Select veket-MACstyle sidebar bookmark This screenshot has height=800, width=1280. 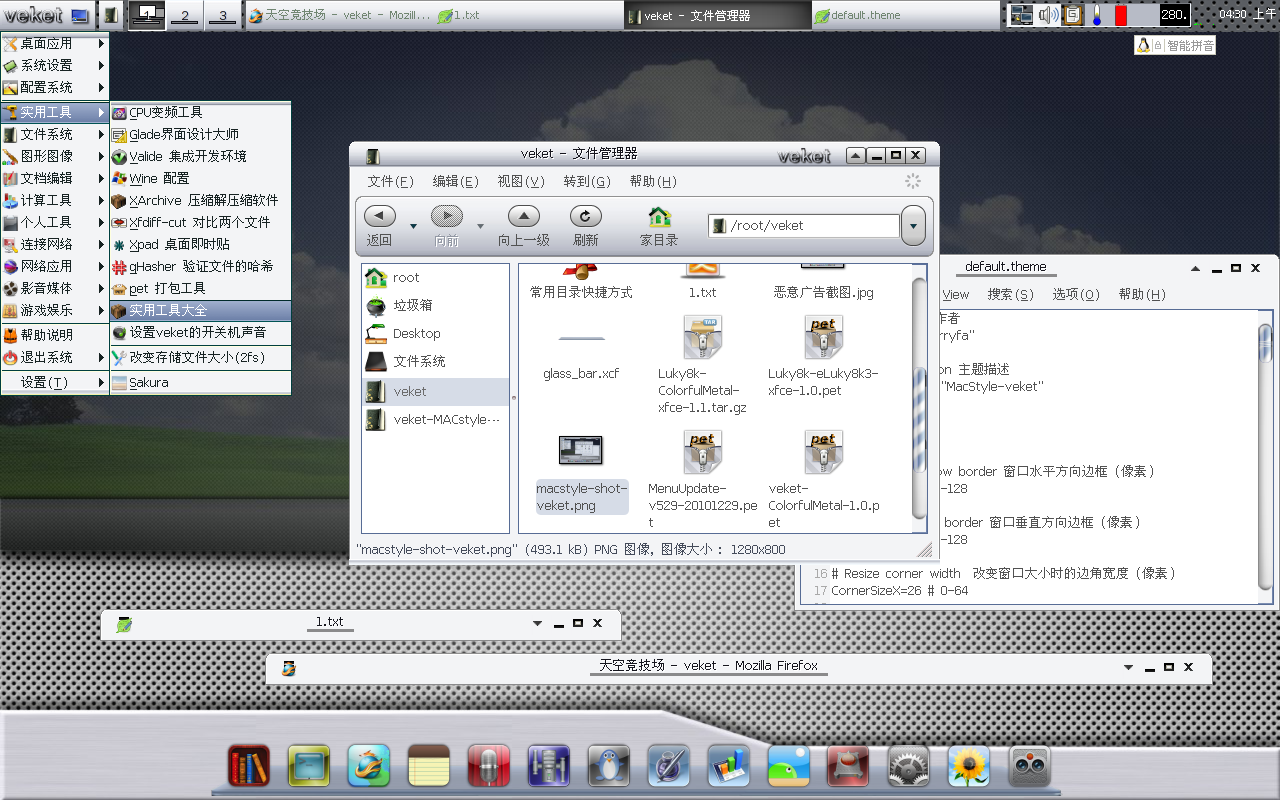click(435, 419)
